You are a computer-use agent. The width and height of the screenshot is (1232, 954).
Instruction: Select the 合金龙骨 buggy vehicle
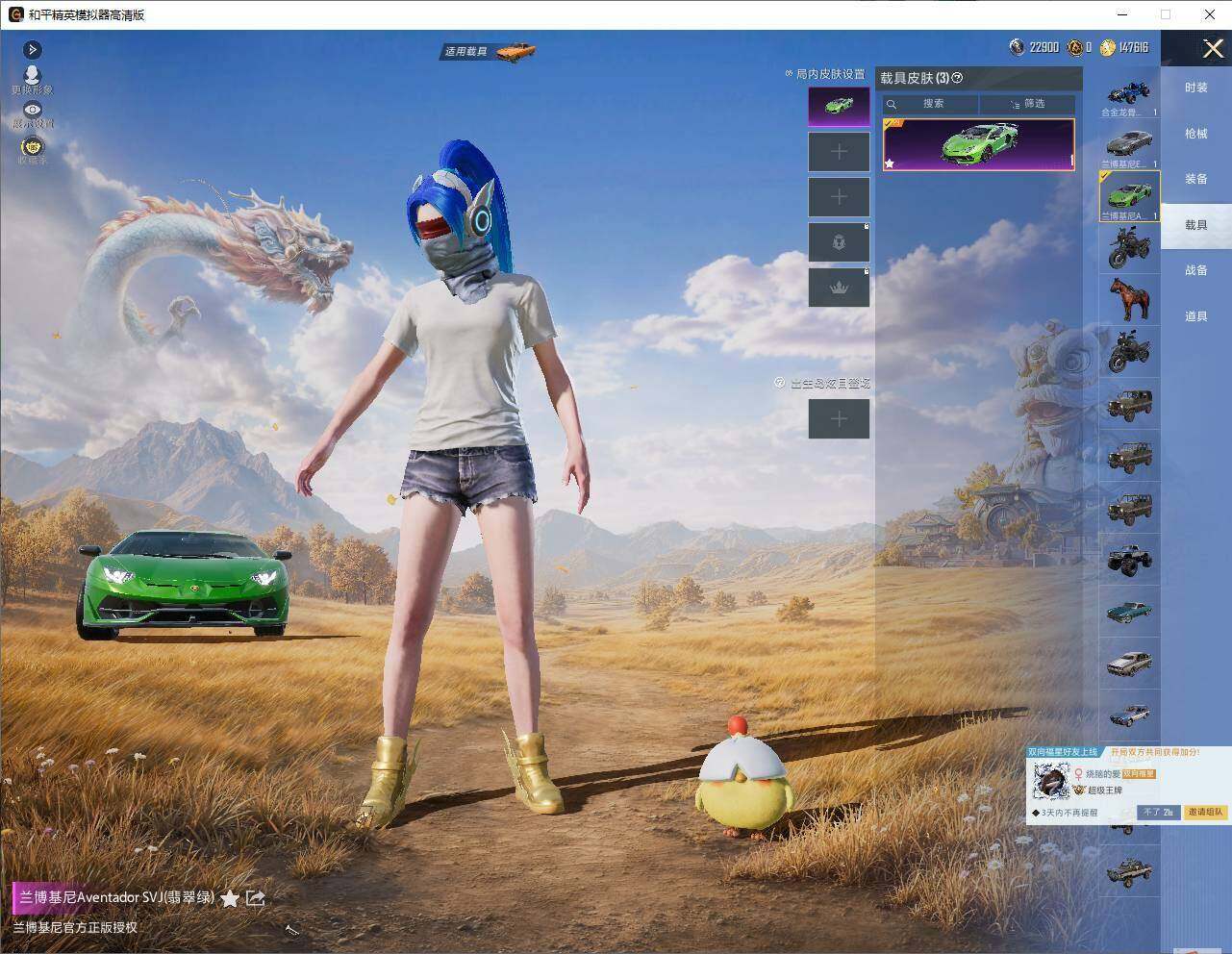click(1129, 94)
